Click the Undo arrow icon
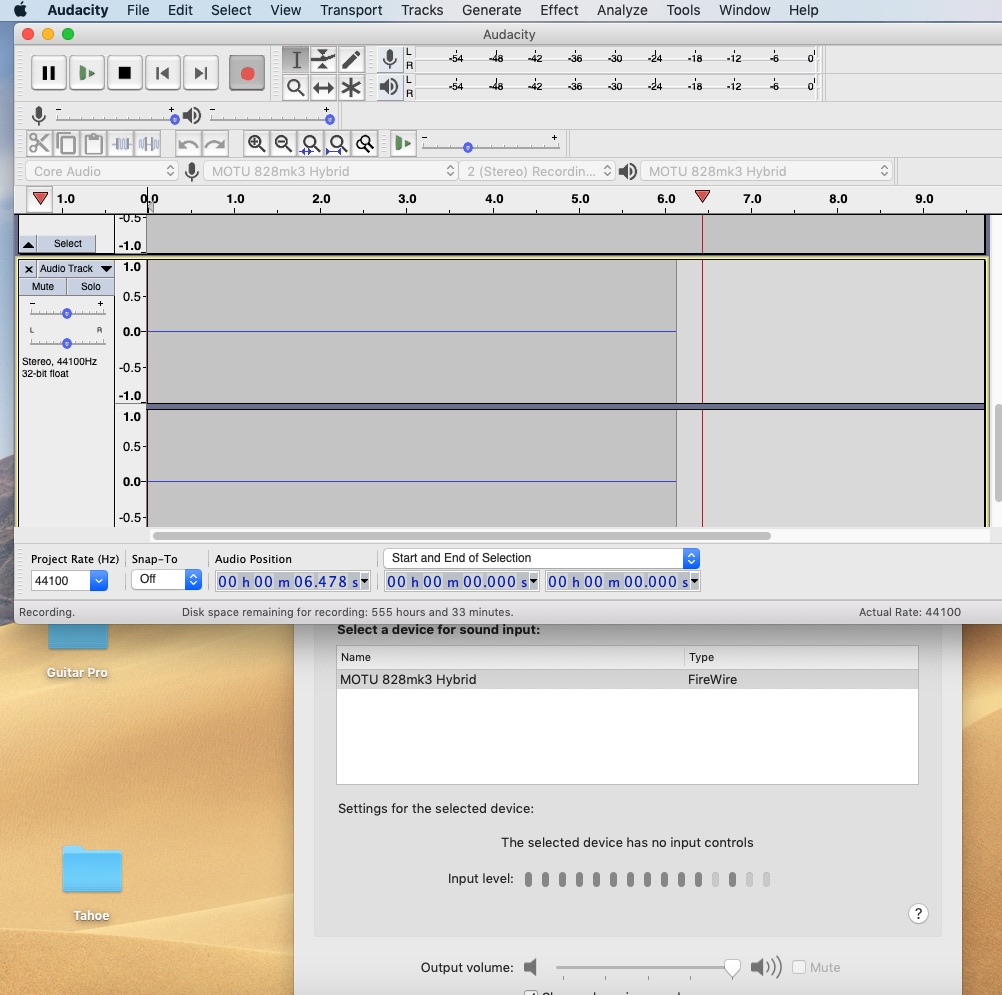 coord(188,144)
